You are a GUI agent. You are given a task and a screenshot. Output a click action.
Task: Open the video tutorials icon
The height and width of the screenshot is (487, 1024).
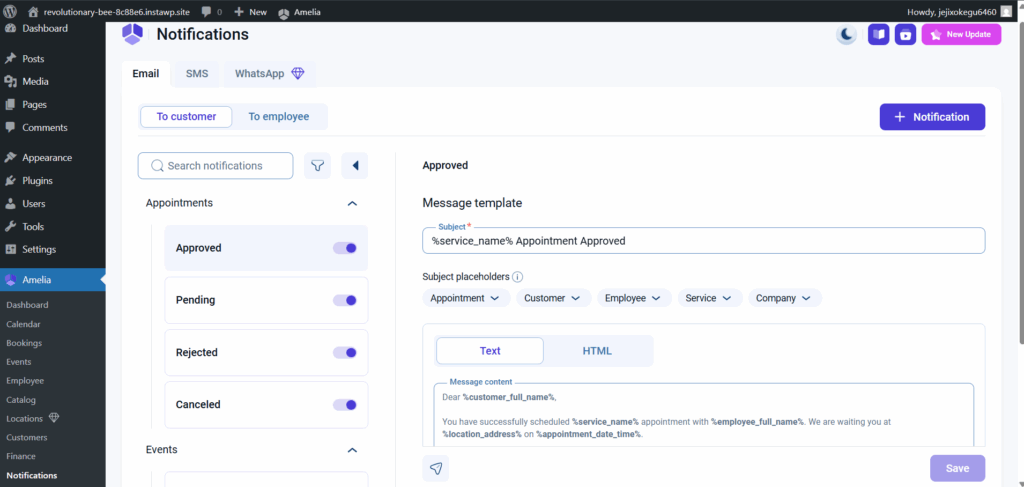coord(905,35)
